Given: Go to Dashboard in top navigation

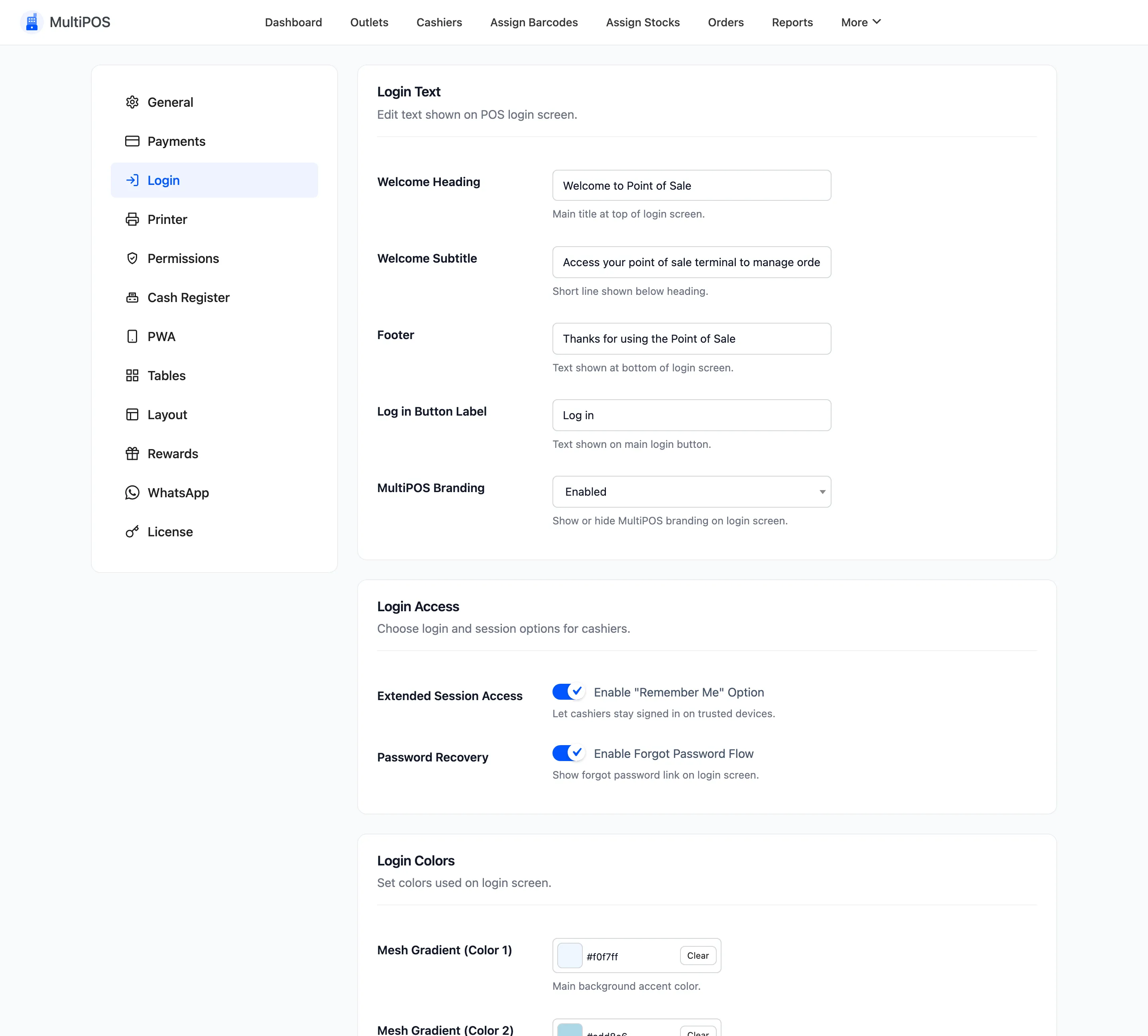Looking at the screenshot, I should (293, 22).
